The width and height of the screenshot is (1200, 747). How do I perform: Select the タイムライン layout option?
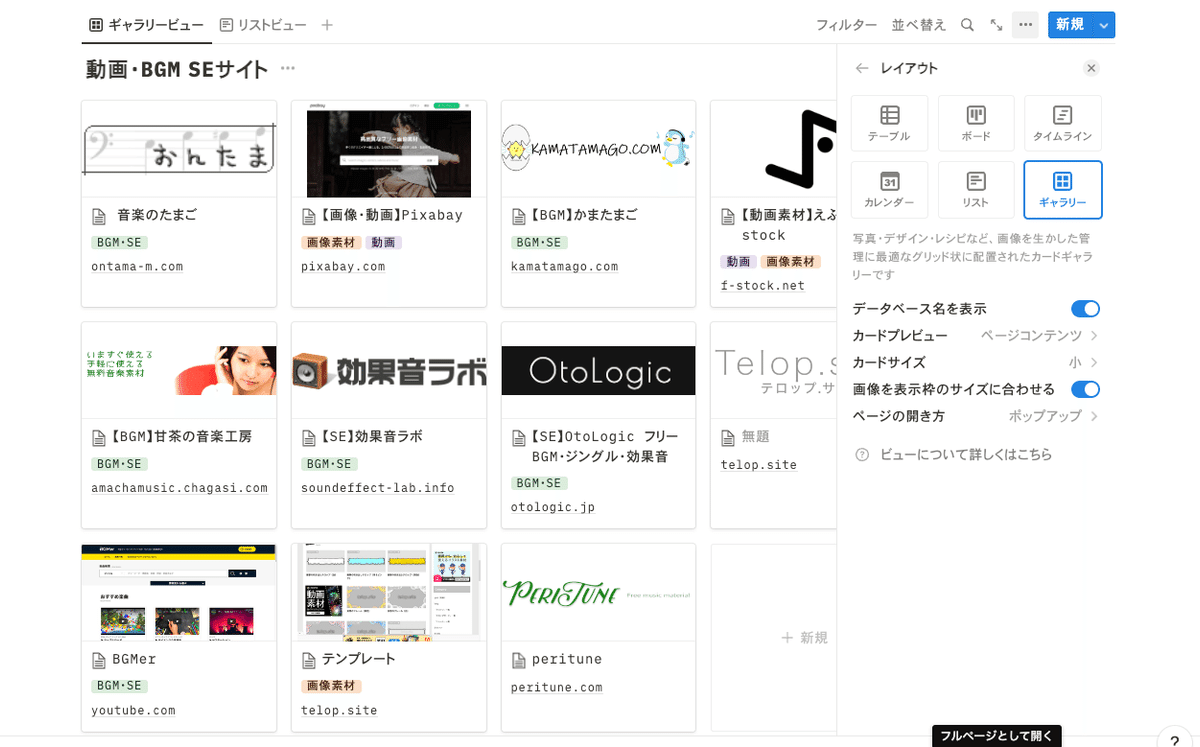(x=1063, y=123)
